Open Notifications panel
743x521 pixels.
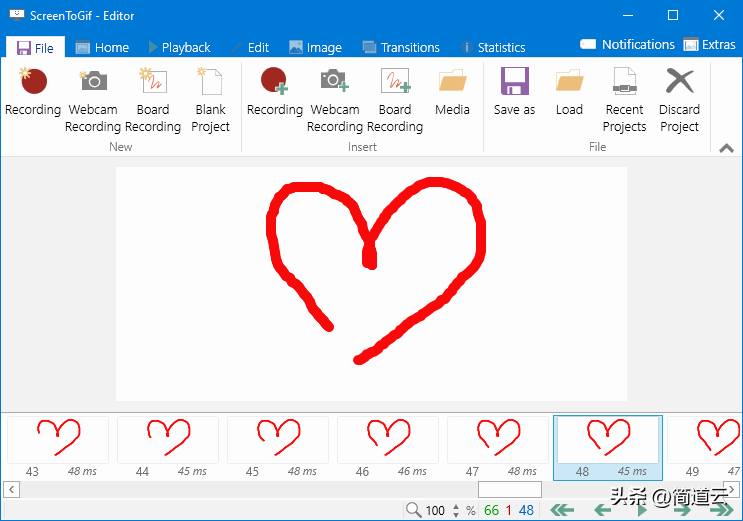[627, 45]
